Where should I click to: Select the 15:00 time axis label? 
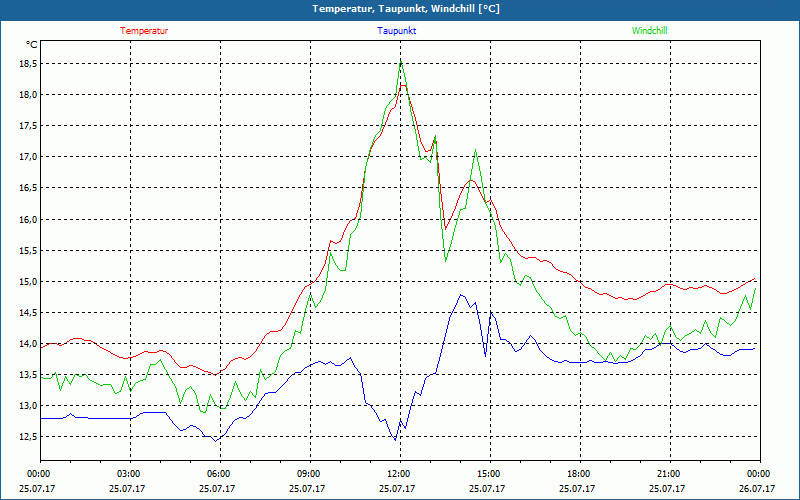489,474
